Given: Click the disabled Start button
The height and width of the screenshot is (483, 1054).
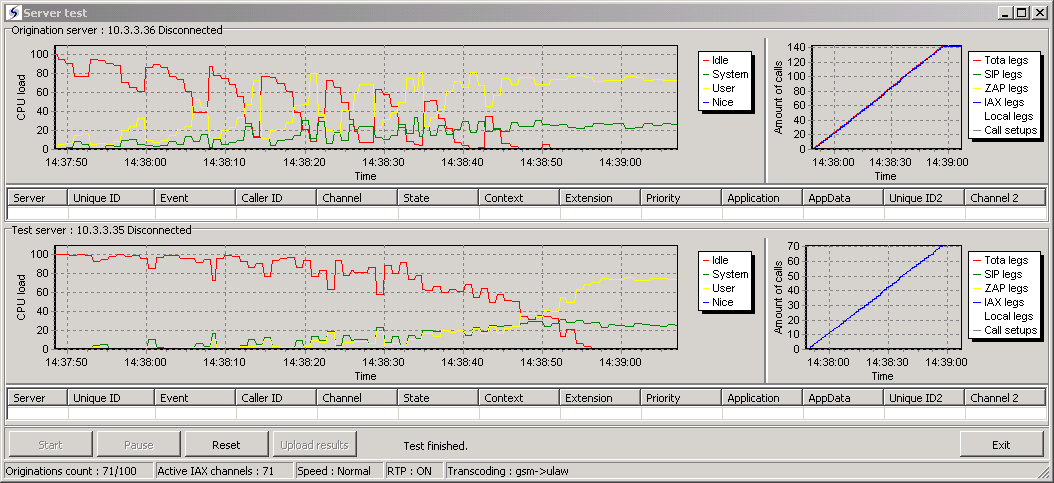Looking at the screenshot, I should [x=50, y=445].
